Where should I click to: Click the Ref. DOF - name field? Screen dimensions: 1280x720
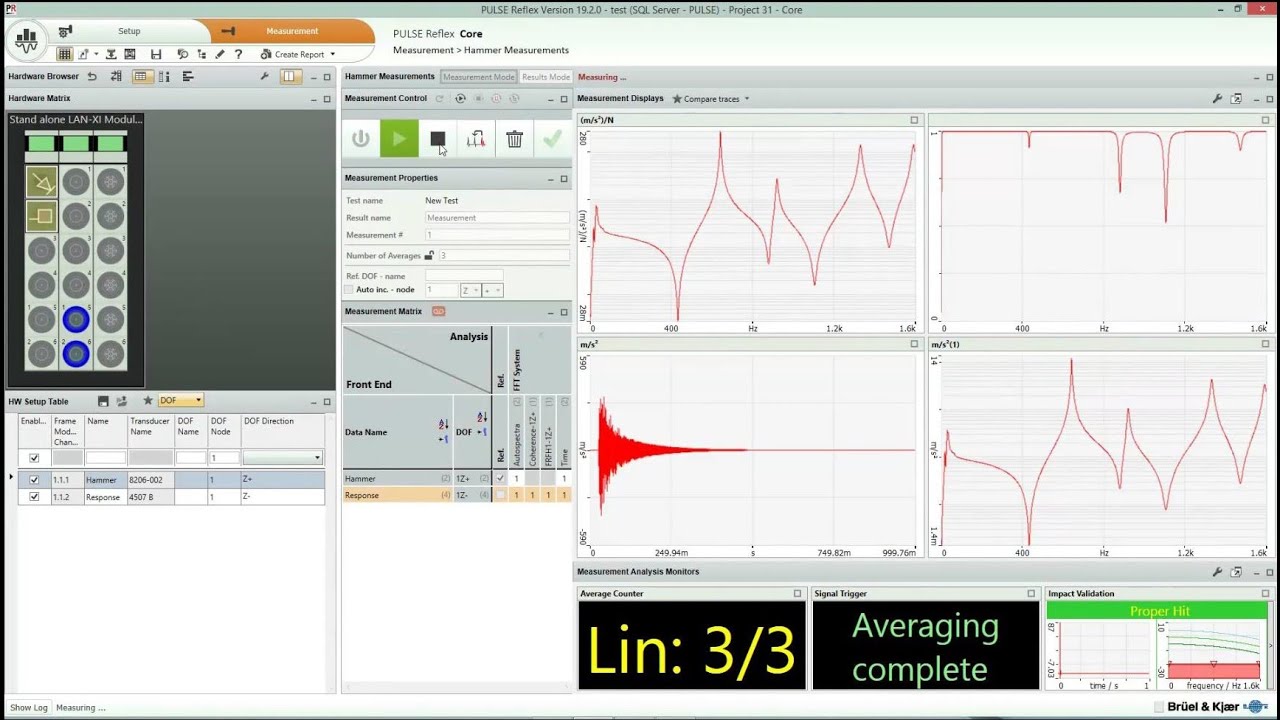(x=464, y=275)
